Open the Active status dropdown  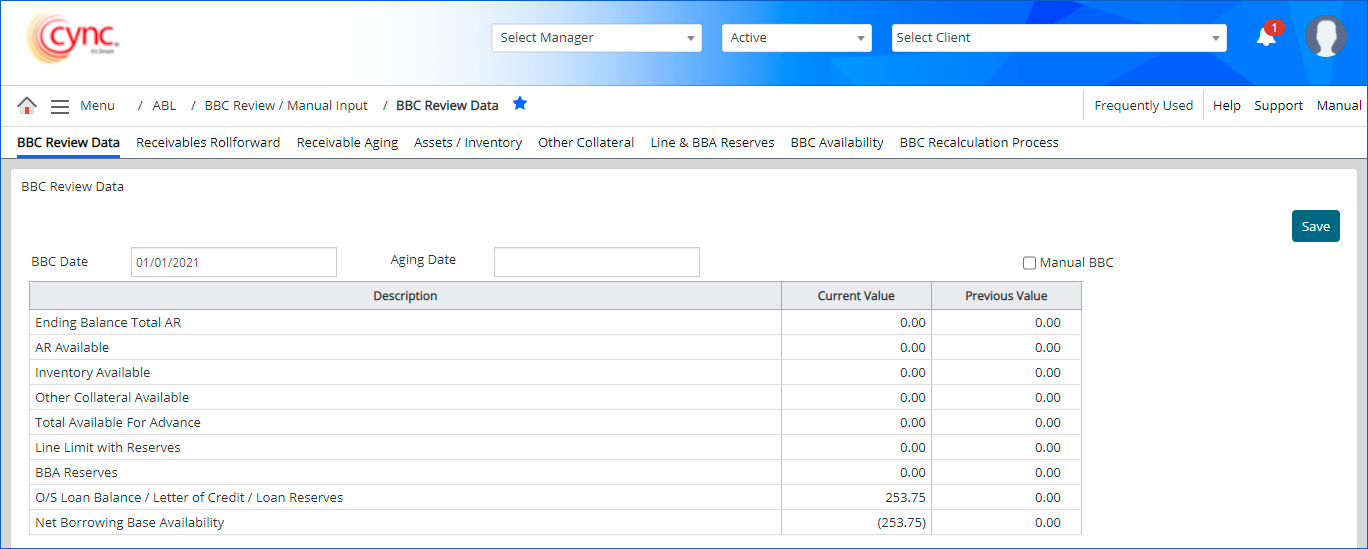[x=796, y=38]
